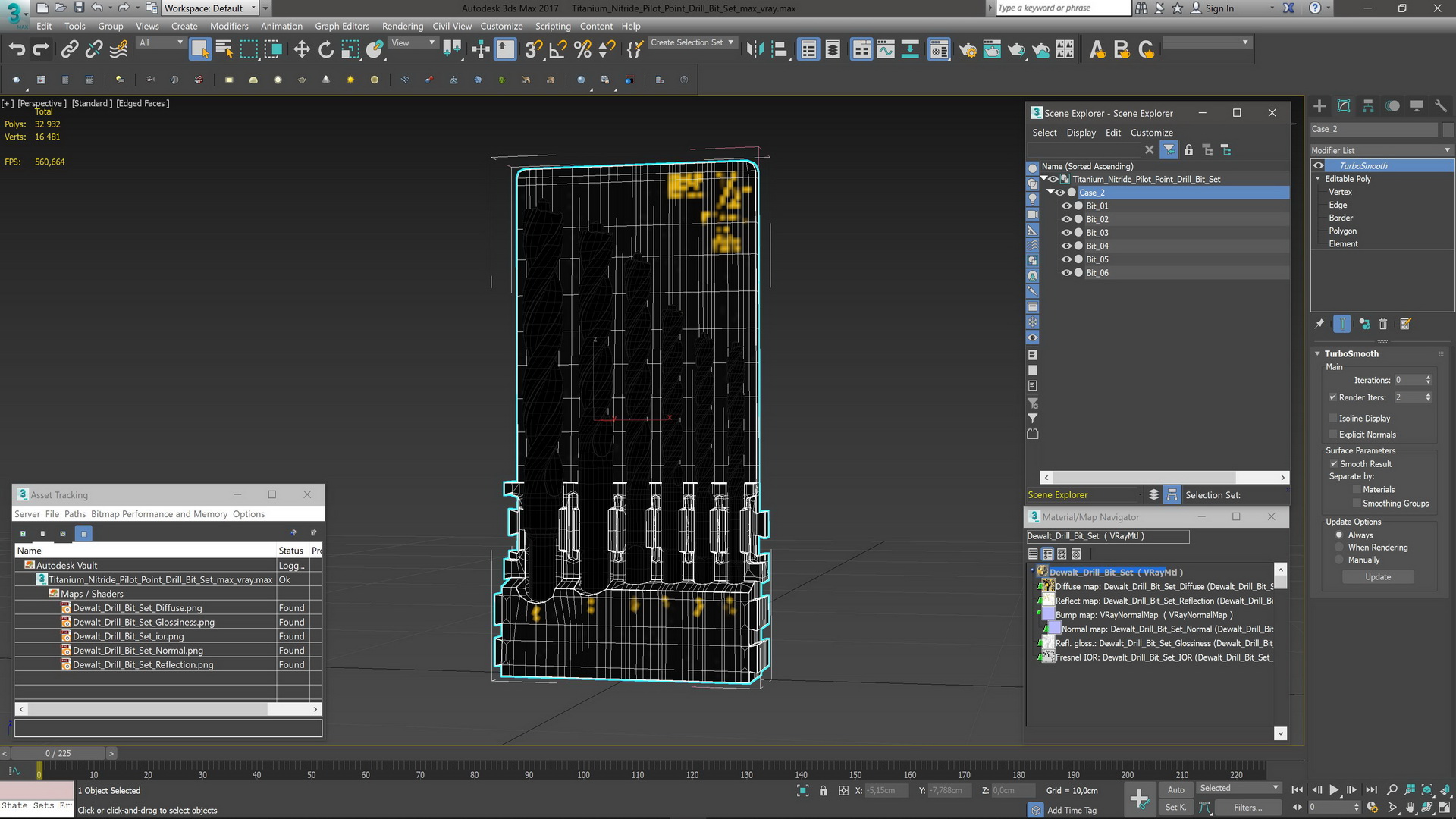Click the time slider 0 / 225 handle
This screenshot has width=1456, height=819.
pos(58,753)
